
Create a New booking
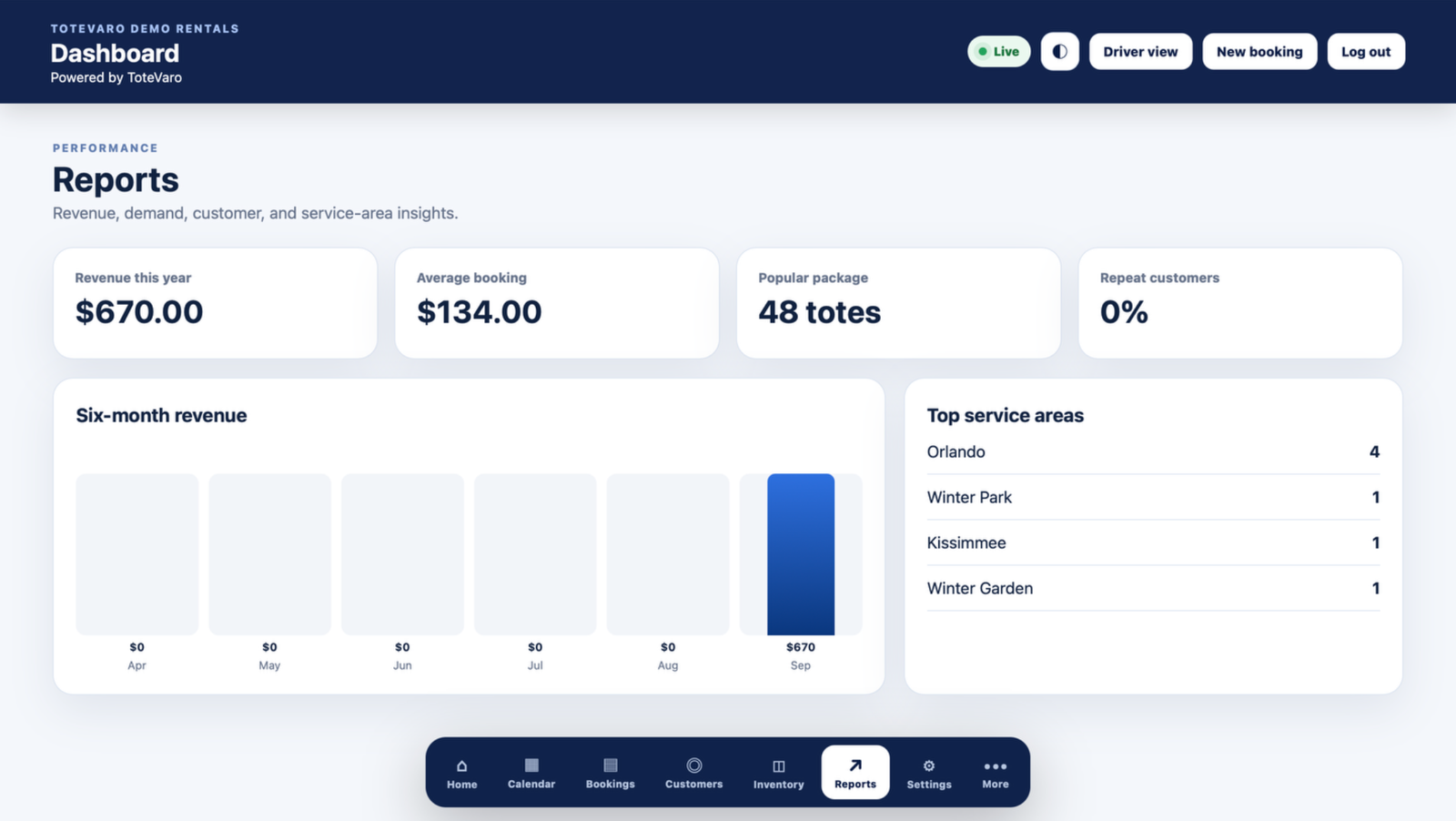tap(1259, 52)
